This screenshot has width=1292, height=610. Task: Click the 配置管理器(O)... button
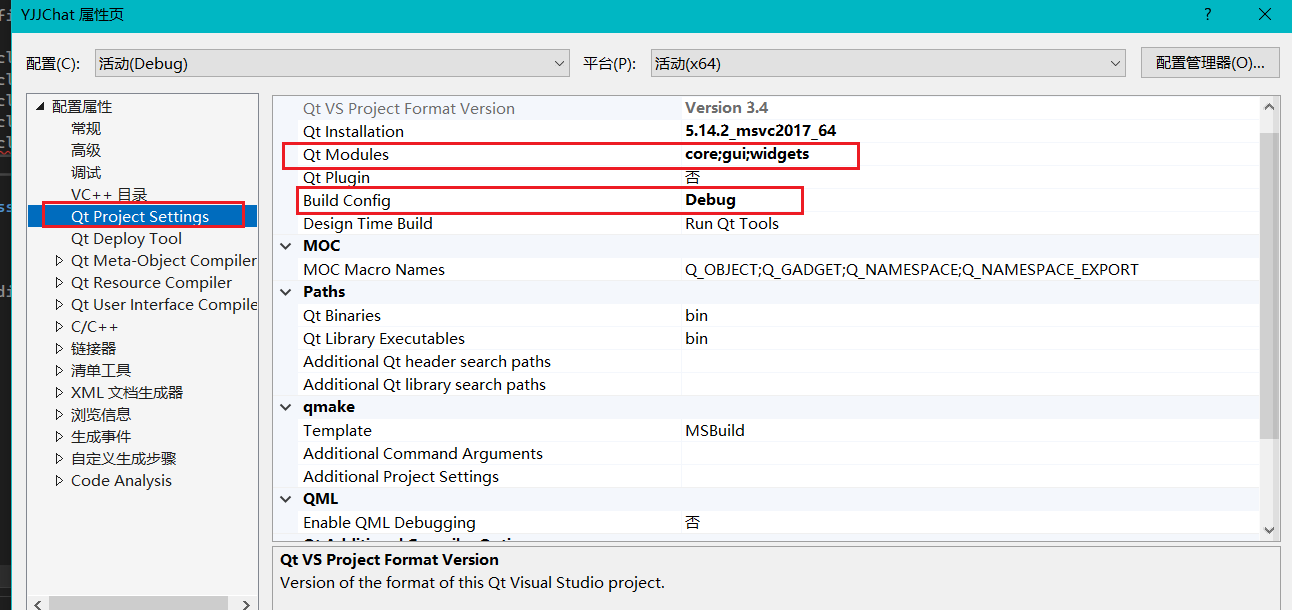click(x=1210, y=62)
